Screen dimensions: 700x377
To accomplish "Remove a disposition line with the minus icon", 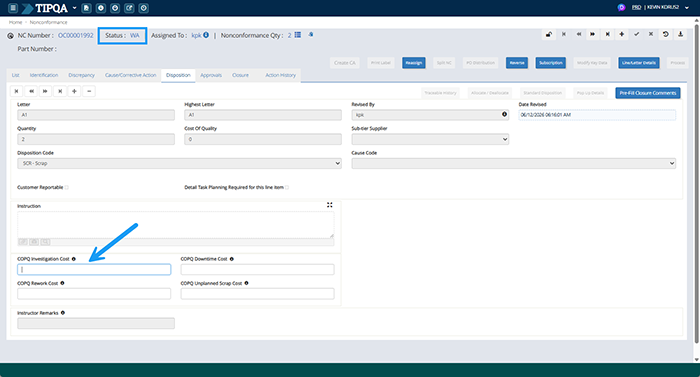I will point(89,91).
